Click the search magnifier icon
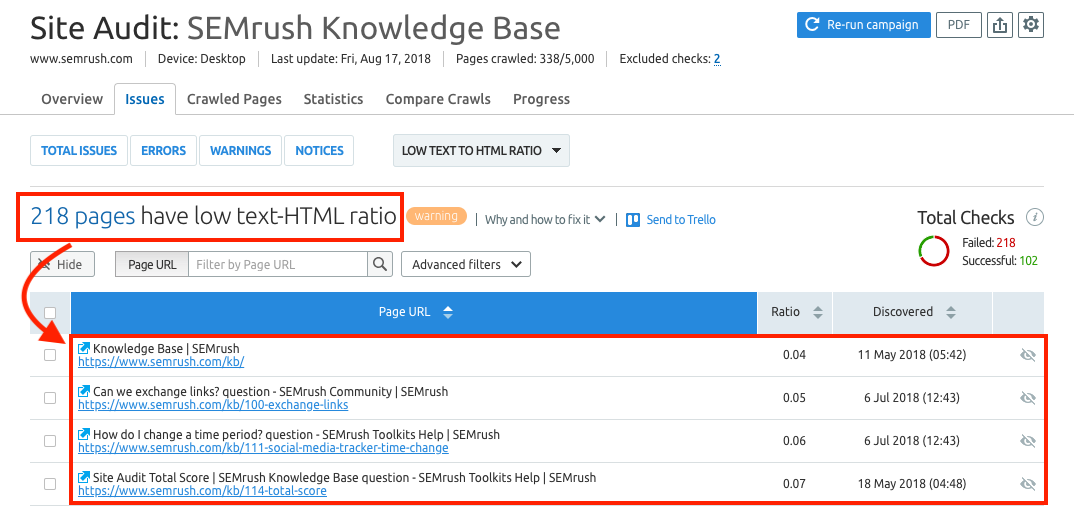 pos(380,264)
